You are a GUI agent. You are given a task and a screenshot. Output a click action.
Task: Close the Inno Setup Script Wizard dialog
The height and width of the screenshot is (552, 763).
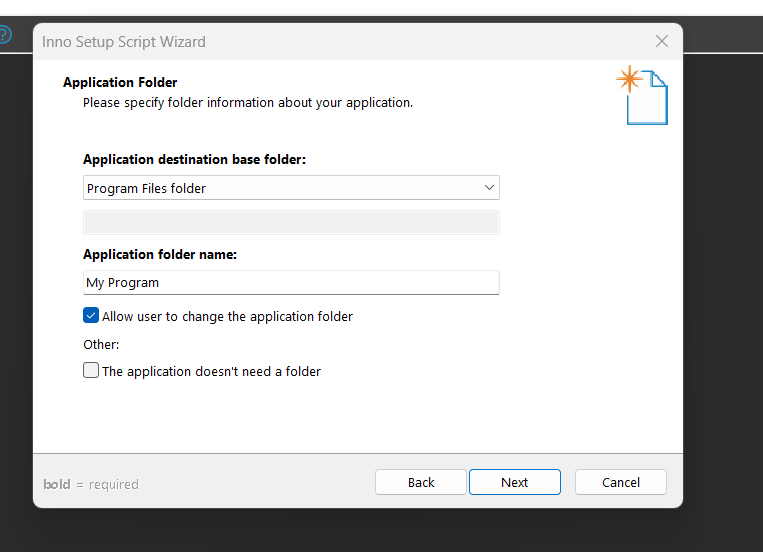[x=661, y=42]
